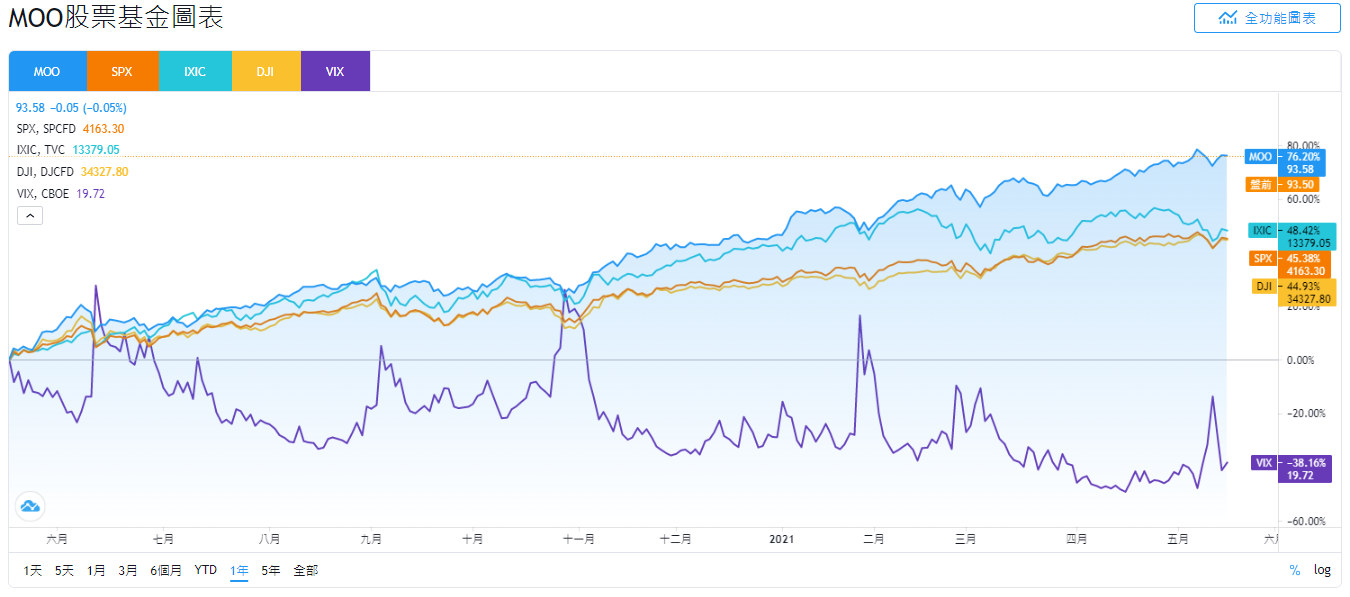The image size is (1350, 597).
Task: Click the 0.00% scale label
Action: click(1299, 360)
